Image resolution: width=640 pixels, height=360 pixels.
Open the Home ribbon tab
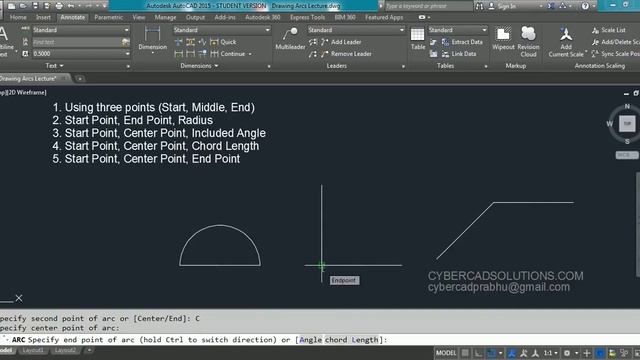coord(18,18)
